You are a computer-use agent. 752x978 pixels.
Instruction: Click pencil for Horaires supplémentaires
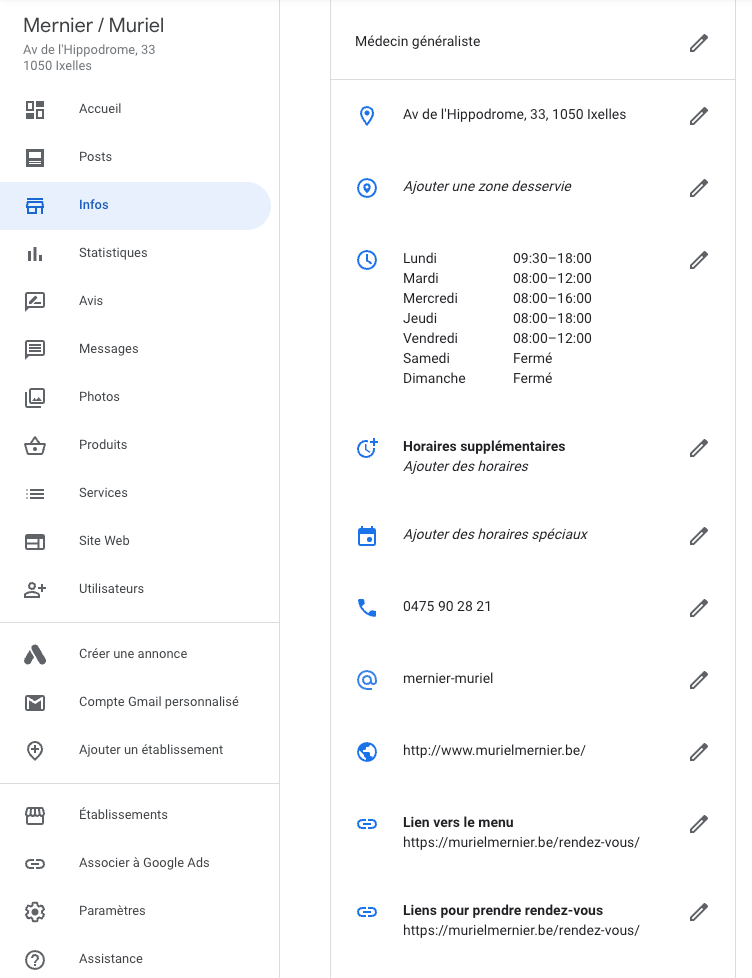point(699,448)
